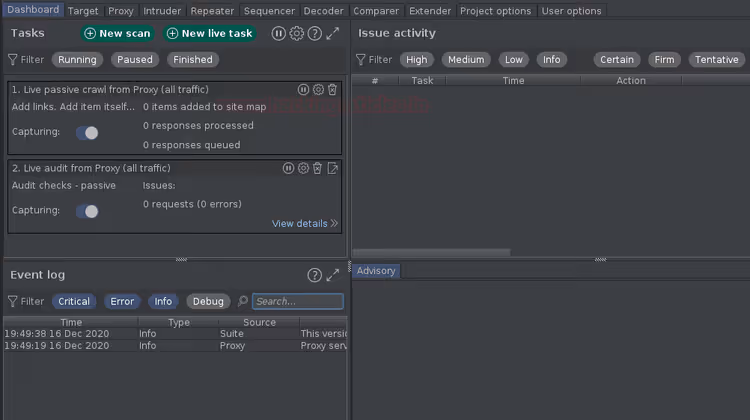Viewport: 750px width, 420px height.
Task: Select the Dashboard tab
Action: [33, 10]
